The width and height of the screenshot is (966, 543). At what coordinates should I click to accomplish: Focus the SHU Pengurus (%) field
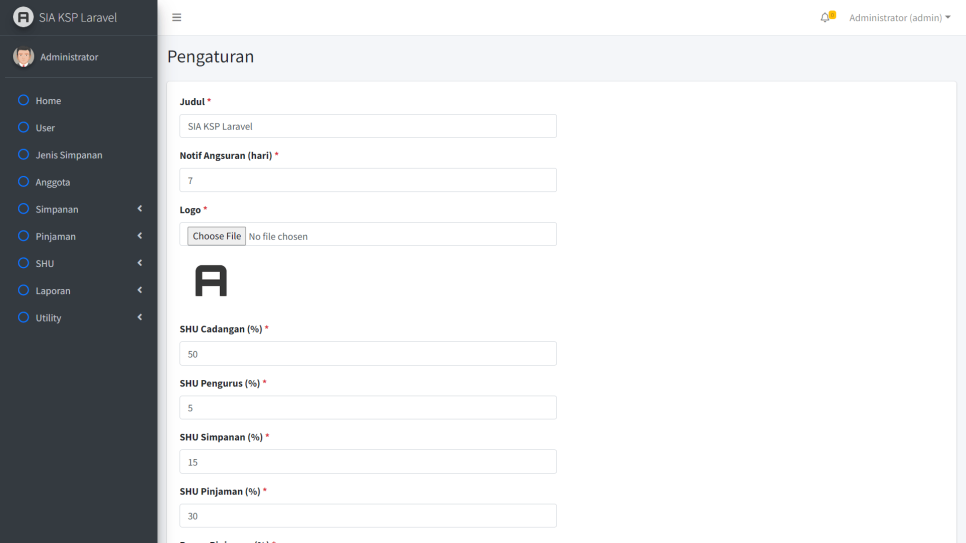(368, 407)
